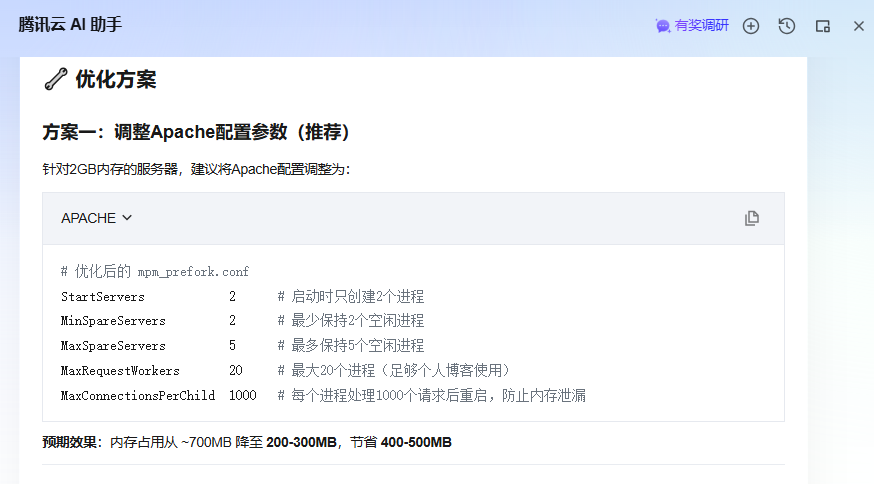Click the 方案一 Apache heading

click(196, 132)
